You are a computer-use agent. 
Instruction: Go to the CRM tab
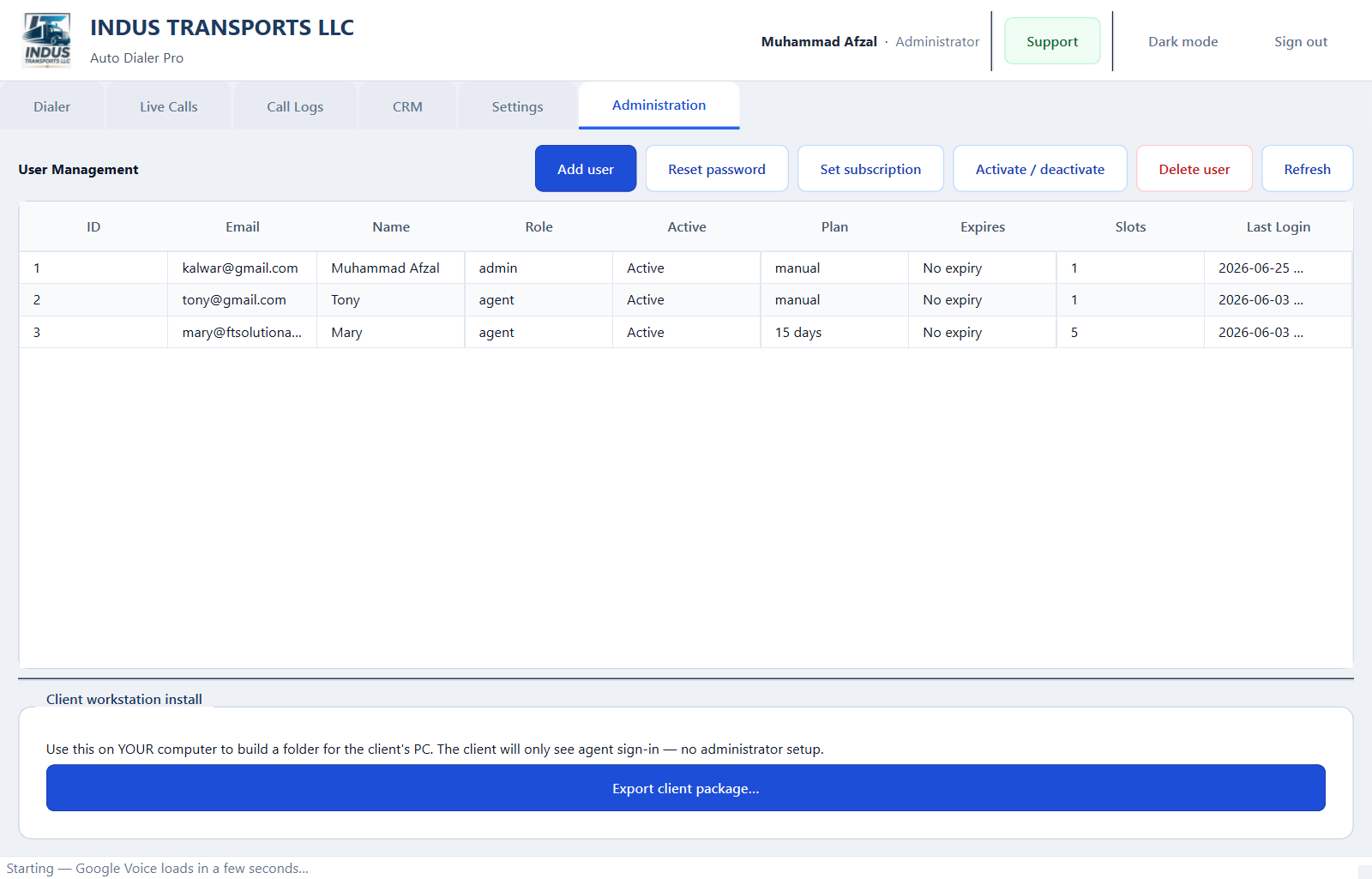click(407, 106)
